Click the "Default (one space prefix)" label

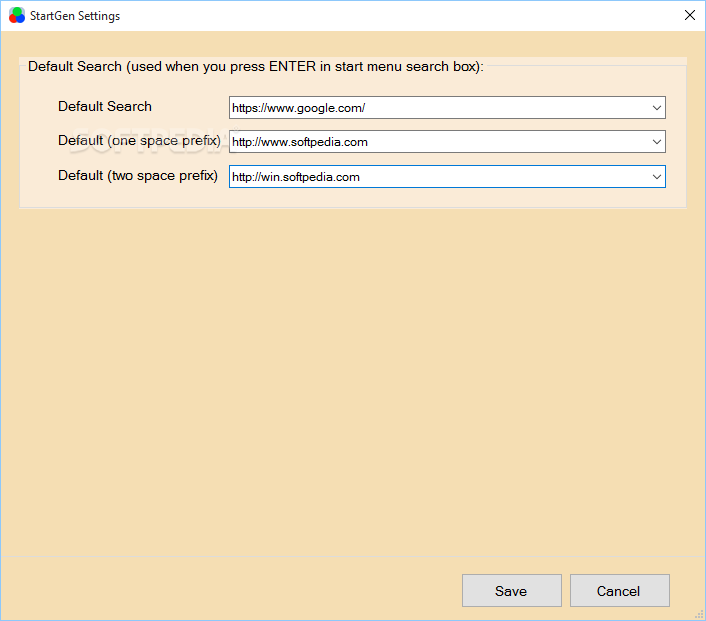pyautogui.click(x=139, y=141)
